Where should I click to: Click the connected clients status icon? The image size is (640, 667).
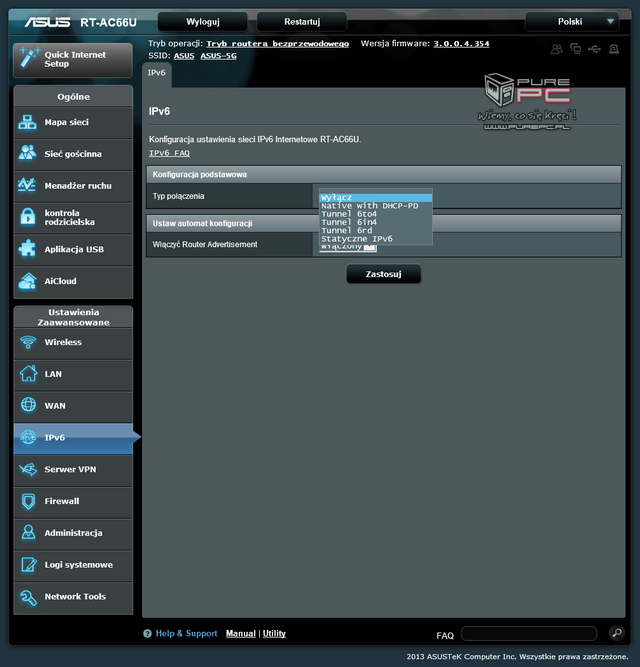556,49
